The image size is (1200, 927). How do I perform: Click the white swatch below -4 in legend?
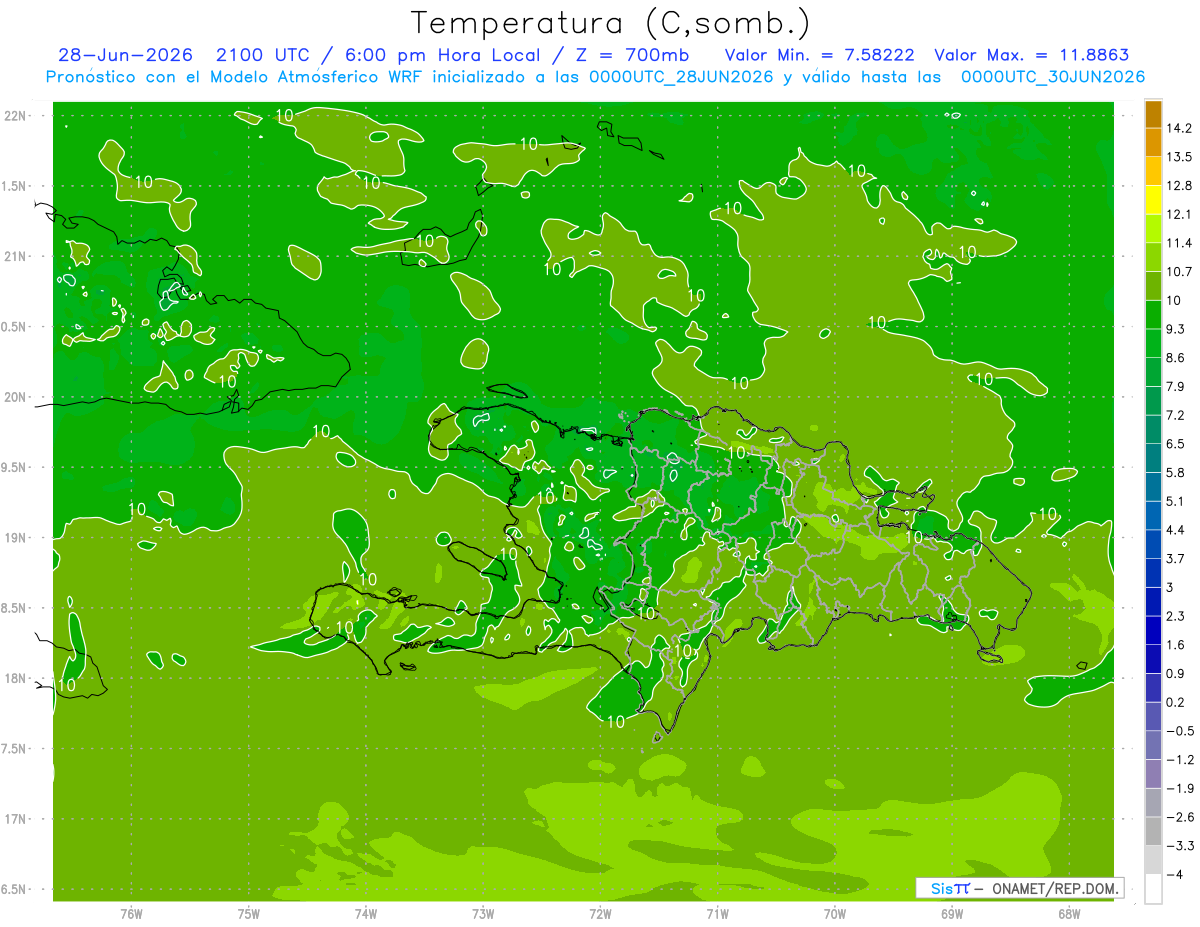pos(1153,889)
